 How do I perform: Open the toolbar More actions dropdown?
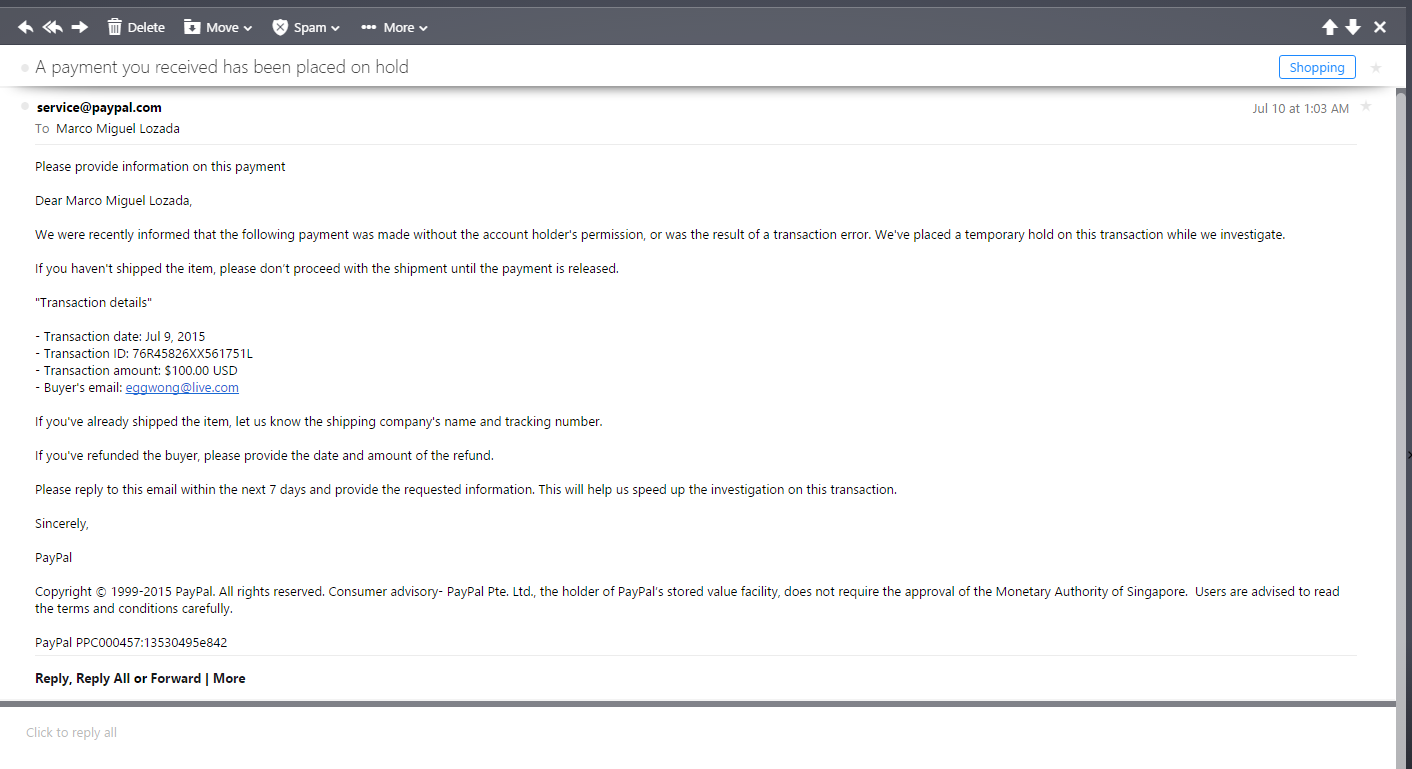pos(395,27)
